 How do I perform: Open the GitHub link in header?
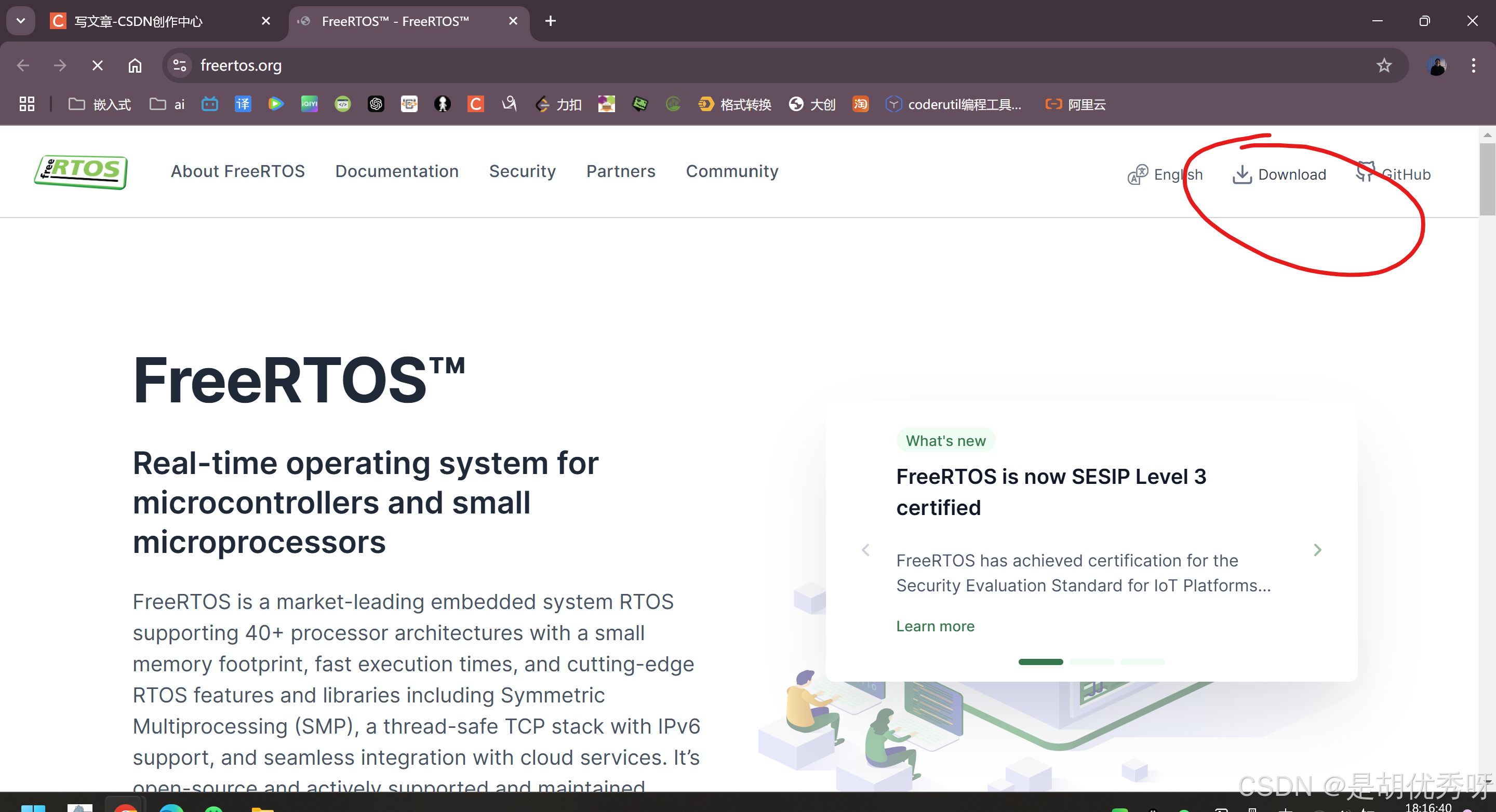coord(1394,174)
